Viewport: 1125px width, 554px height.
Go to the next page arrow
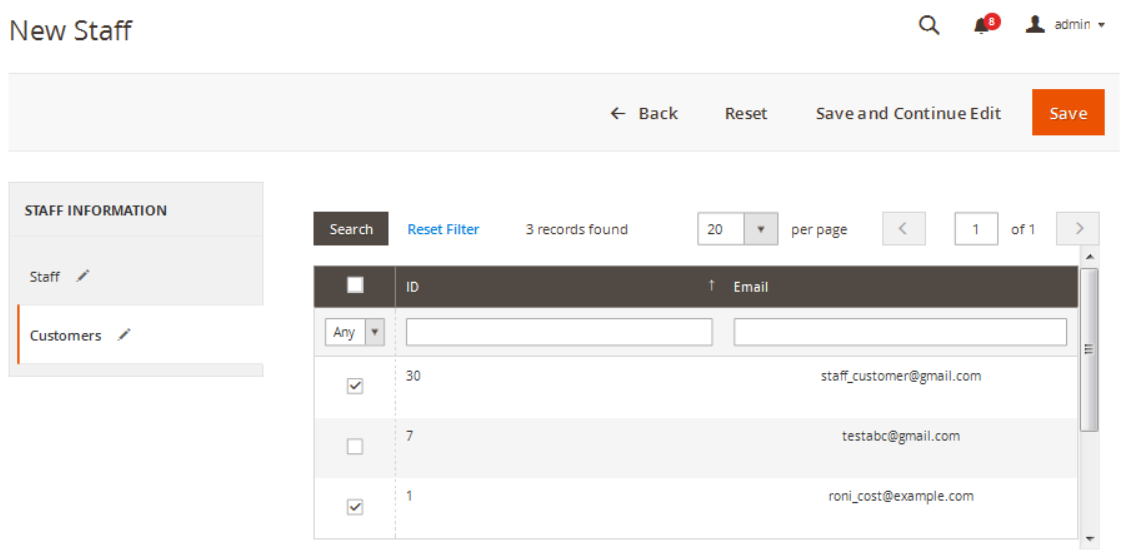click(x=1078, y=229)
